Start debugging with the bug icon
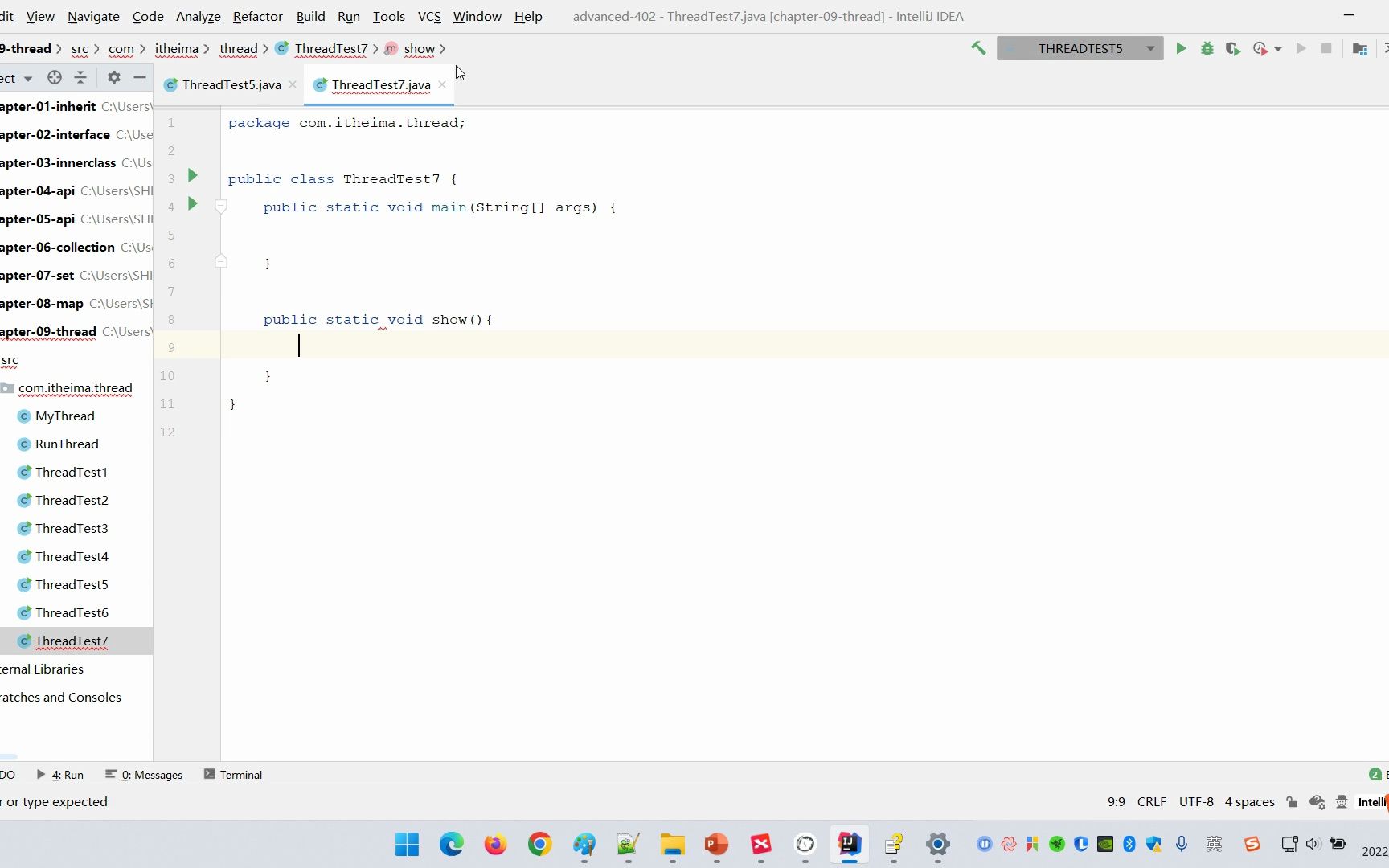The height and width of the screenshot is (868, 1389). point(1207,48)
